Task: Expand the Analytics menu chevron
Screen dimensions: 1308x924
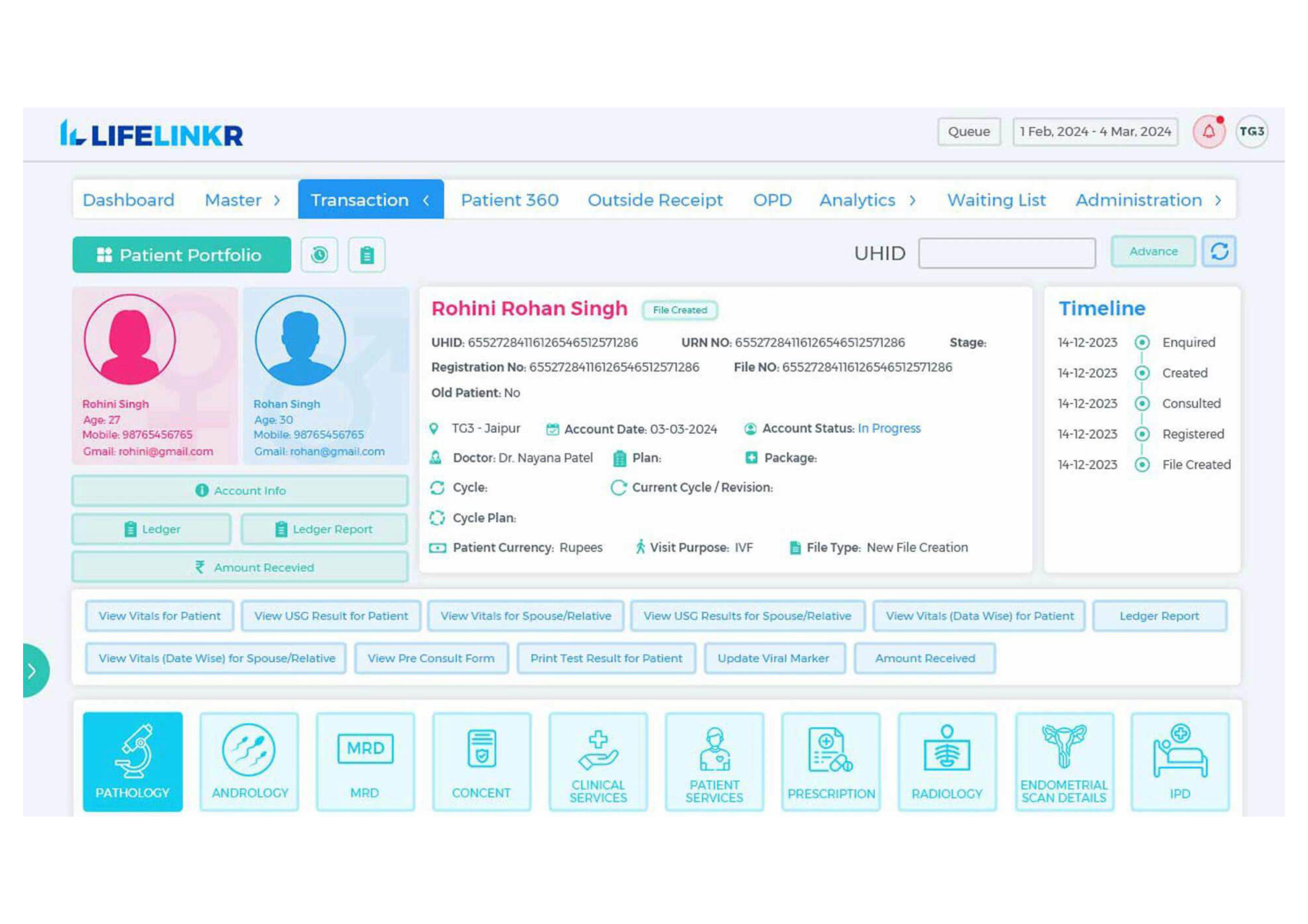Action: [912, 200]
